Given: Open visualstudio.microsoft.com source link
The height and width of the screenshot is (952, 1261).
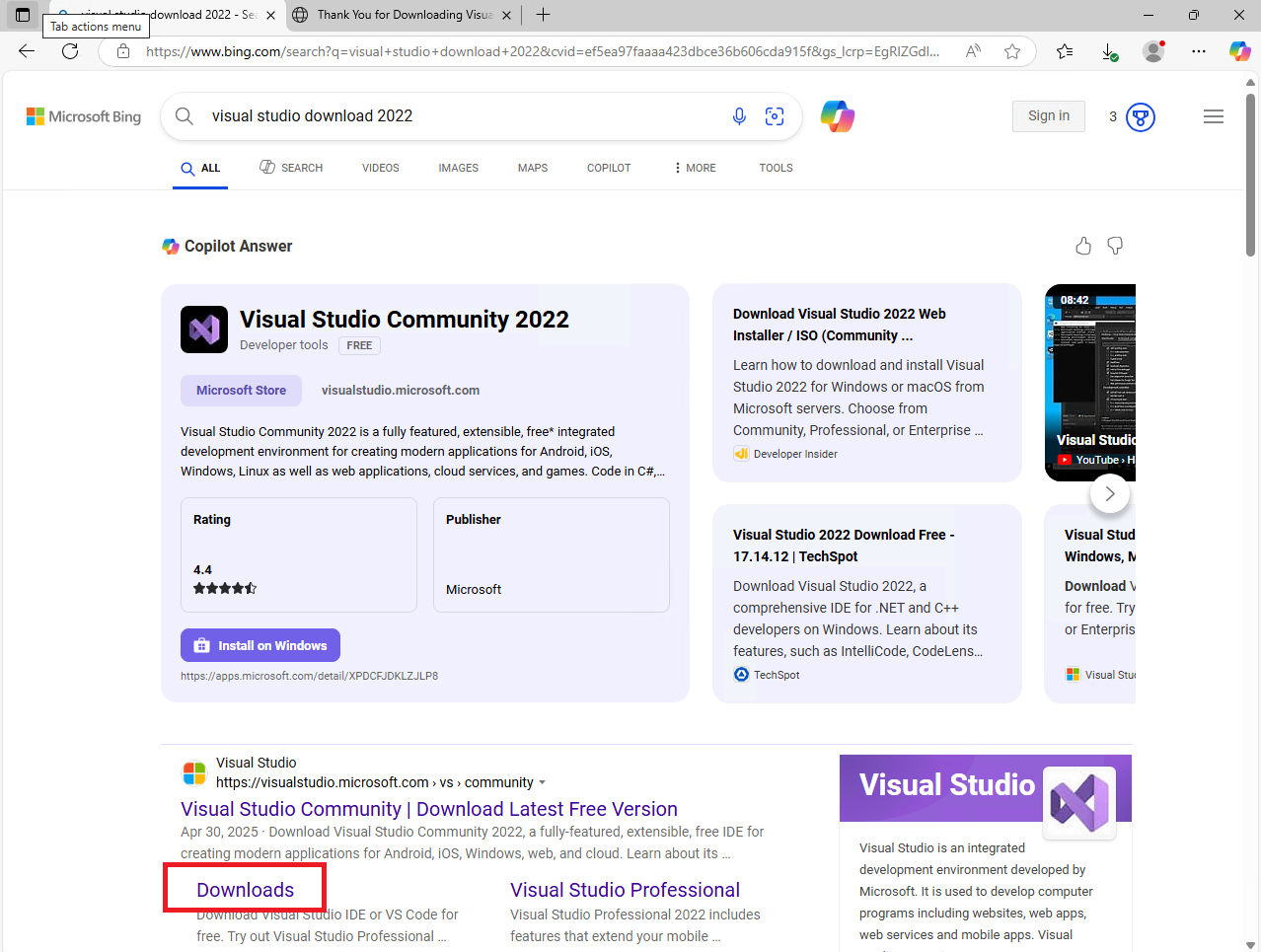Looking at the screenshot, I should point(401,391).
